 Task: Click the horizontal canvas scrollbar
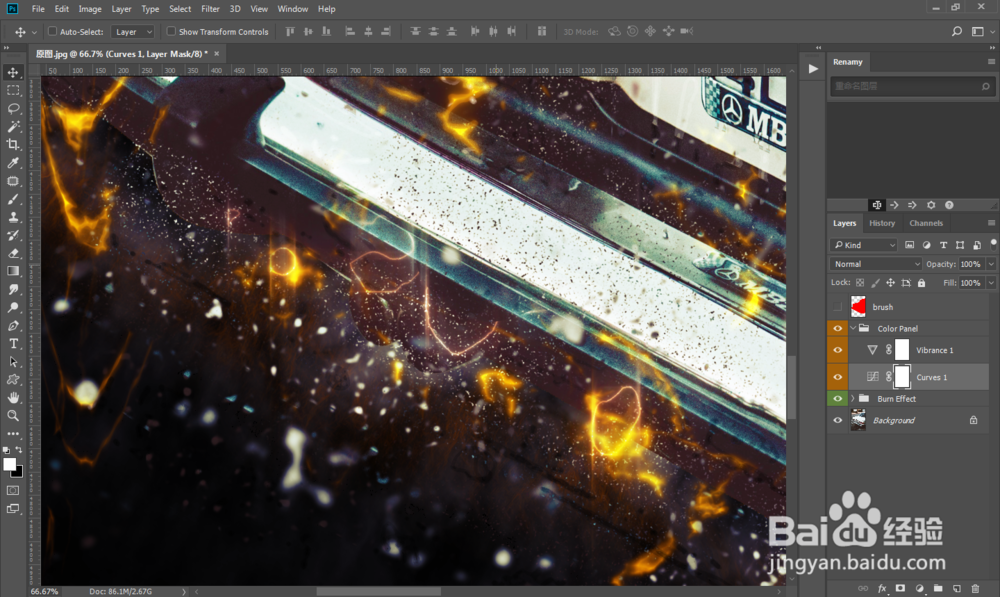coord(379,591)
